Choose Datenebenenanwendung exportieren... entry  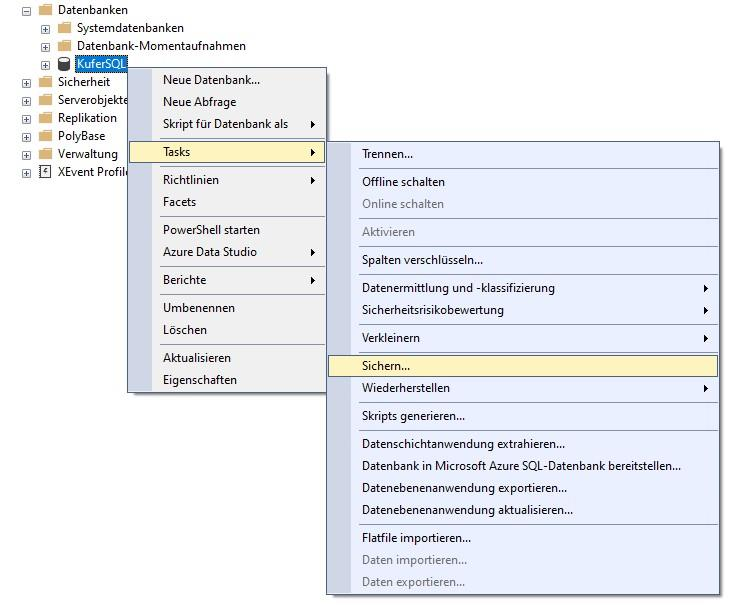[523, 488]
